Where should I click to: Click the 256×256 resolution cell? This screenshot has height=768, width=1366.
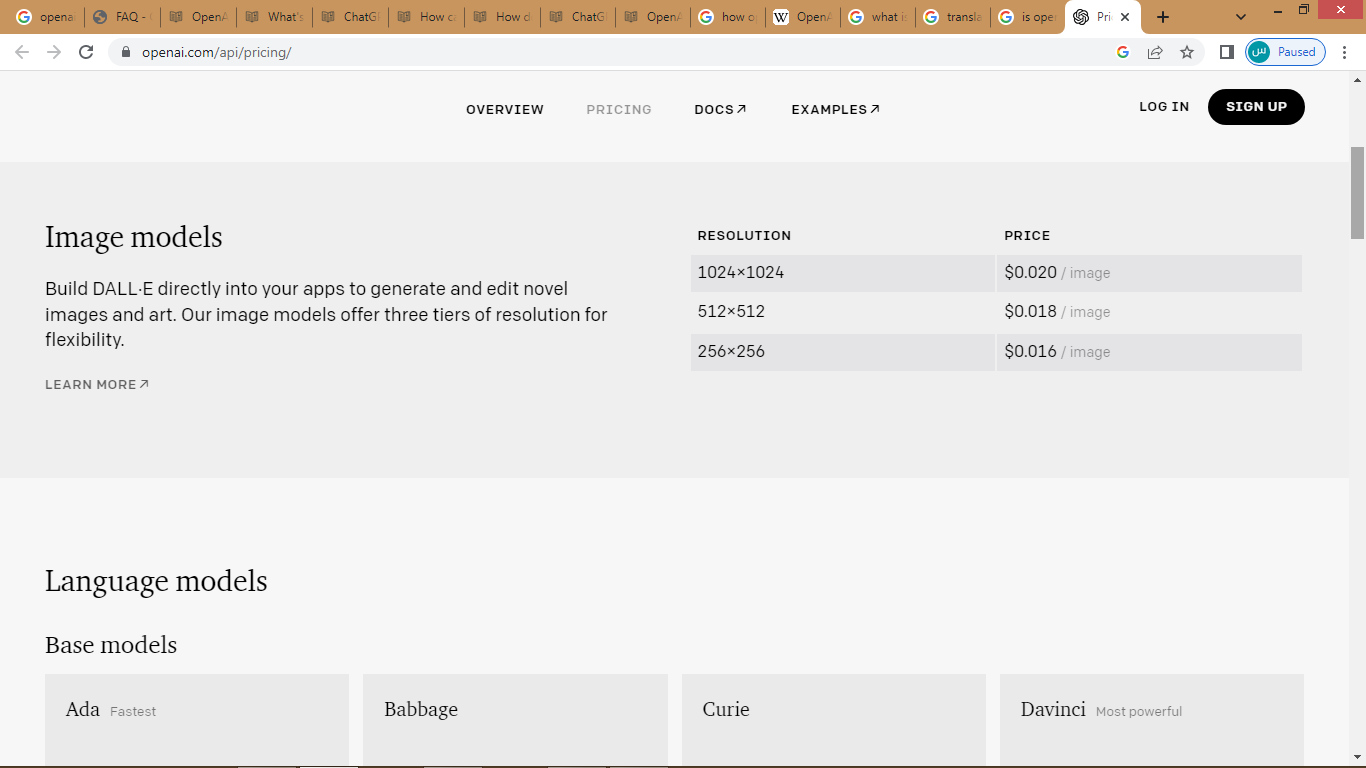(x=842, y=352)
